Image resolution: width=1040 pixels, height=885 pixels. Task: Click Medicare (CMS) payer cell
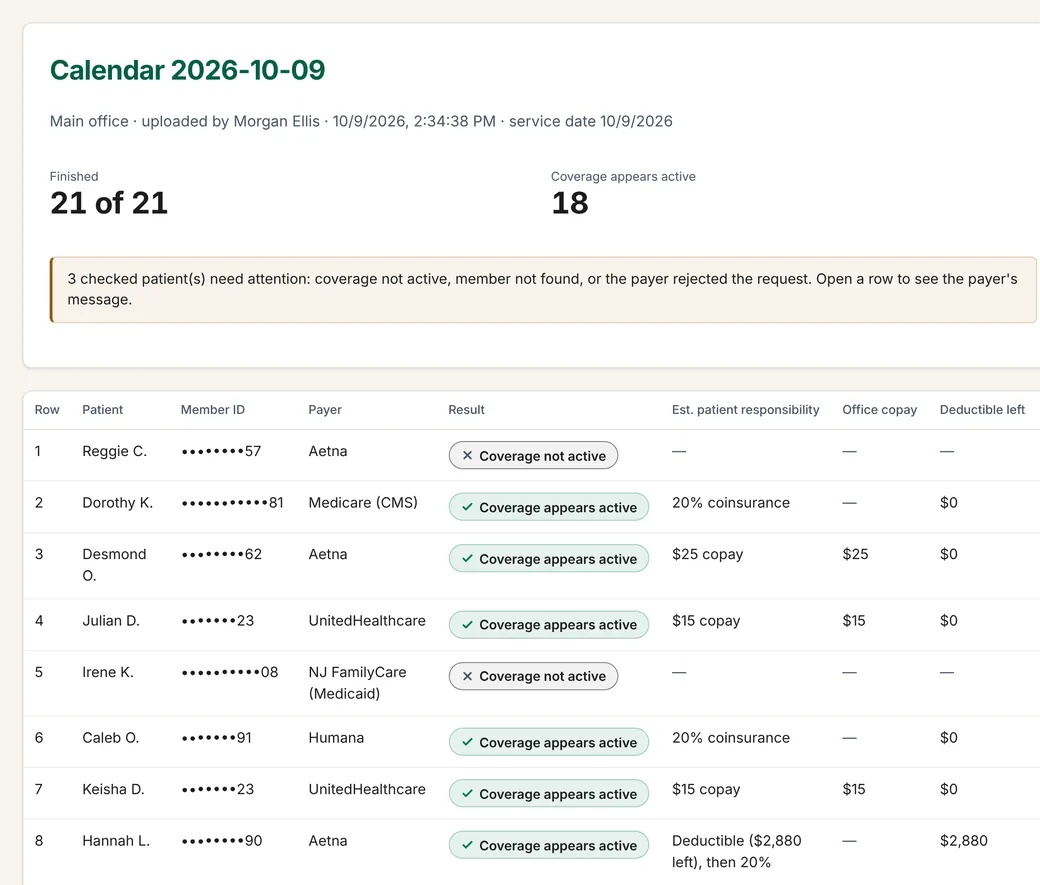(x=363, y=503)
